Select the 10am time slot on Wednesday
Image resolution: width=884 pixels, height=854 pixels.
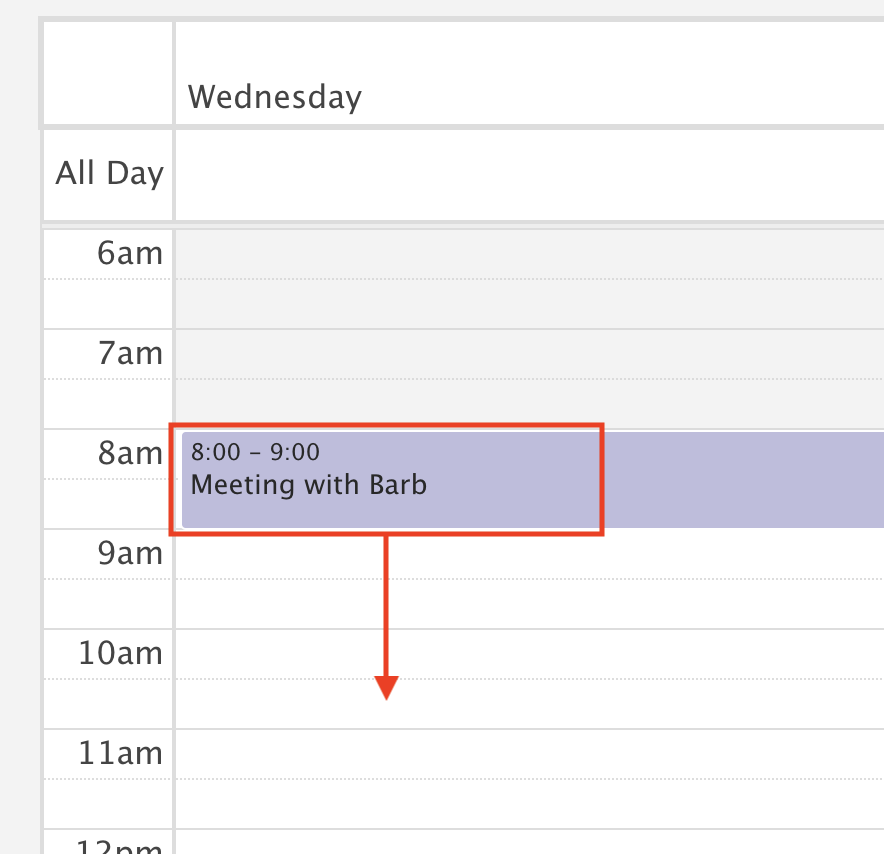coord(529,654)
